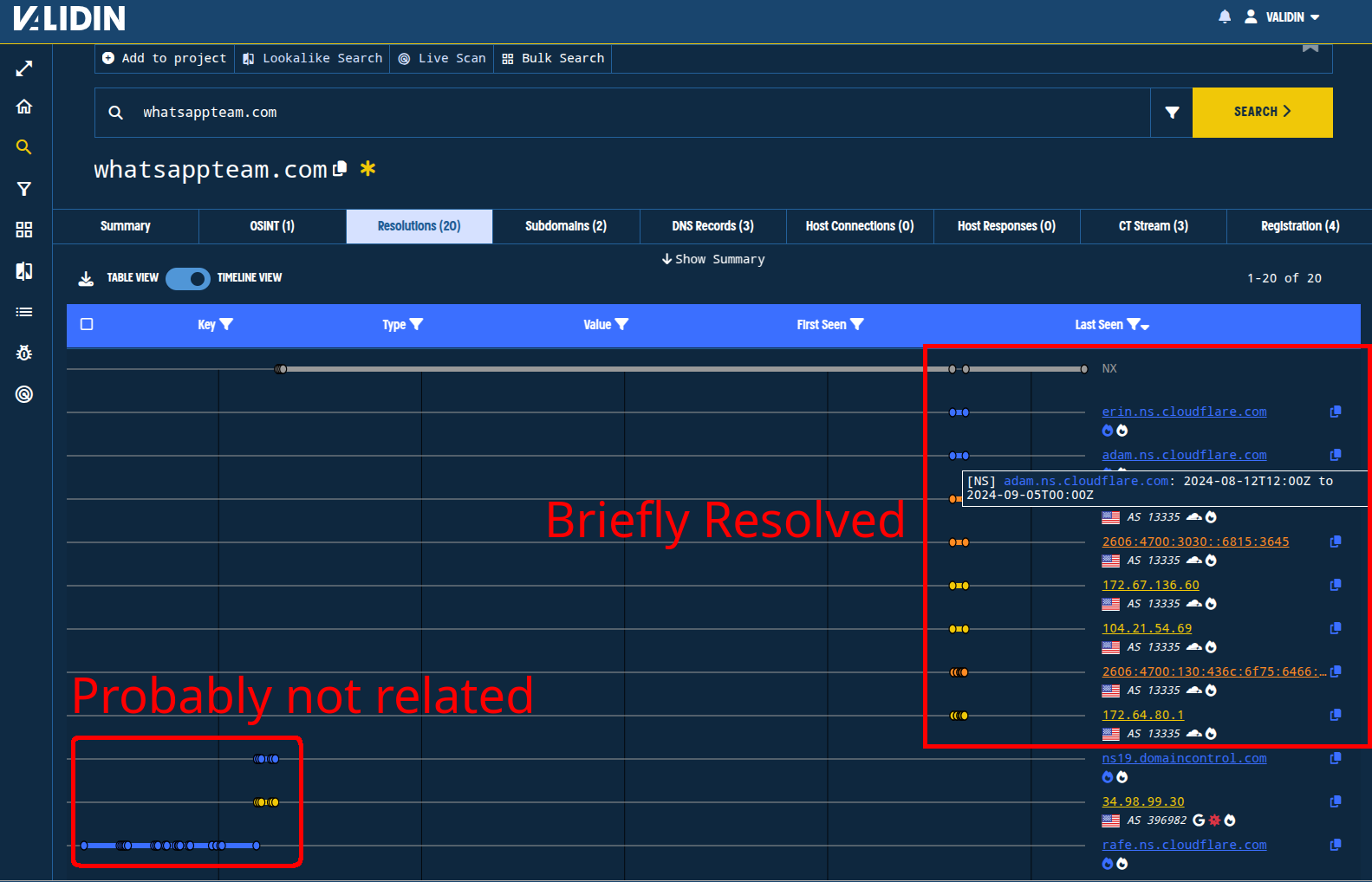Open erin.ns.cloudflare.com link
The image size is (1372, 882).
[1184, 412]
